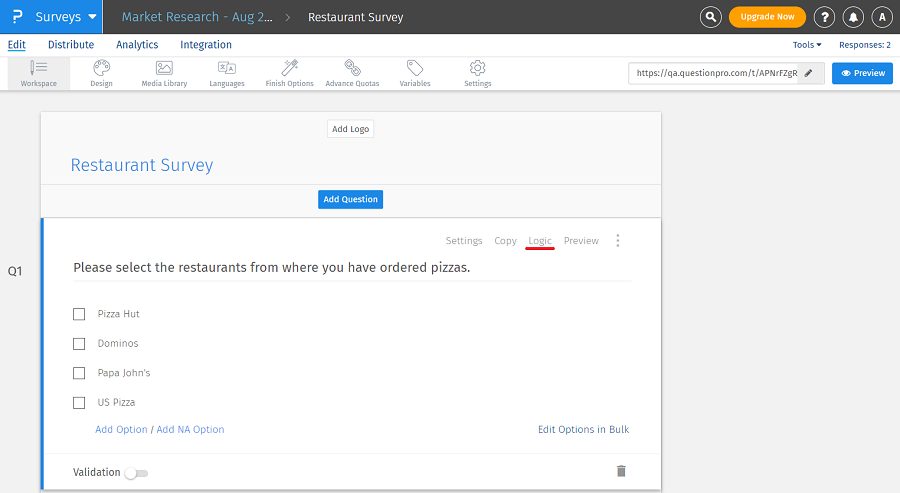Switch to the Analytics tab
This screenshot has width=900, height=493.
coord(137,45)
